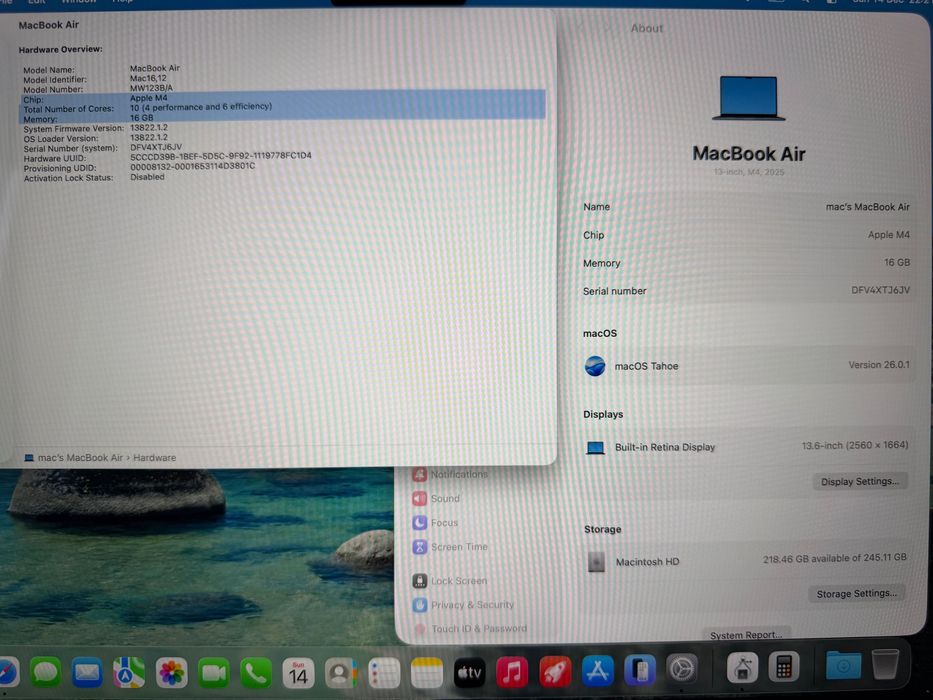The height and width of the screenshot is (700, 933).
Task: Open the blue Downloads folder in Dock
Action: [843, 665]
